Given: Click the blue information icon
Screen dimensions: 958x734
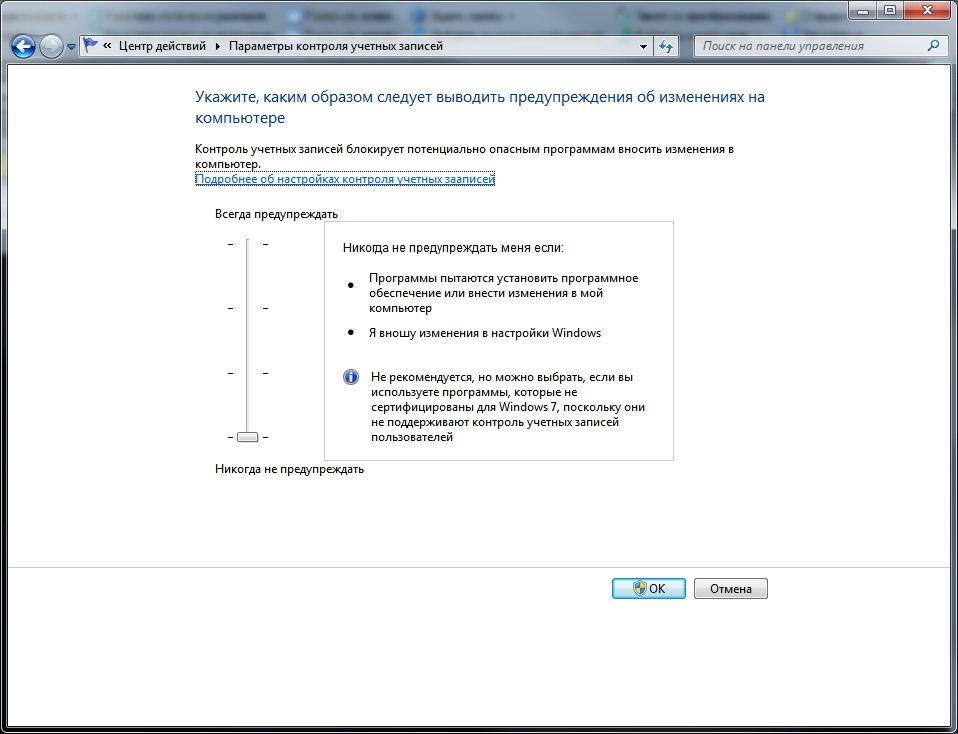Looking at the screenshot, I should [x=351, y=376].
